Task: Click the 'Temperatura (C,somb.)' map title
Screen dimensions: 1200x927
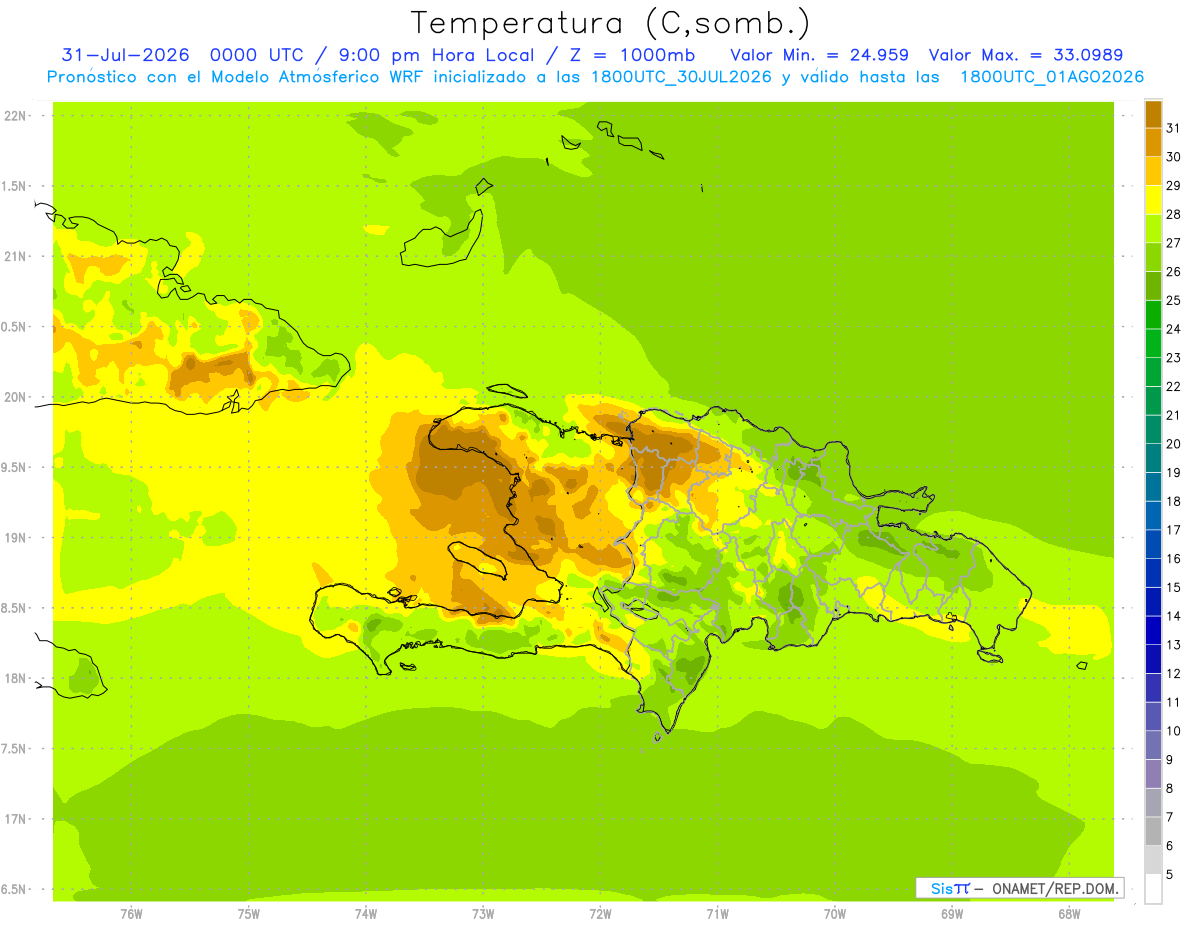Action: point(611,23)
